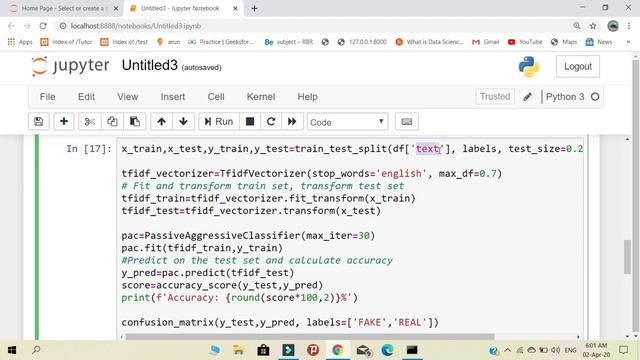
Task: Click the pencil edit mode icon
Action: 527,97
